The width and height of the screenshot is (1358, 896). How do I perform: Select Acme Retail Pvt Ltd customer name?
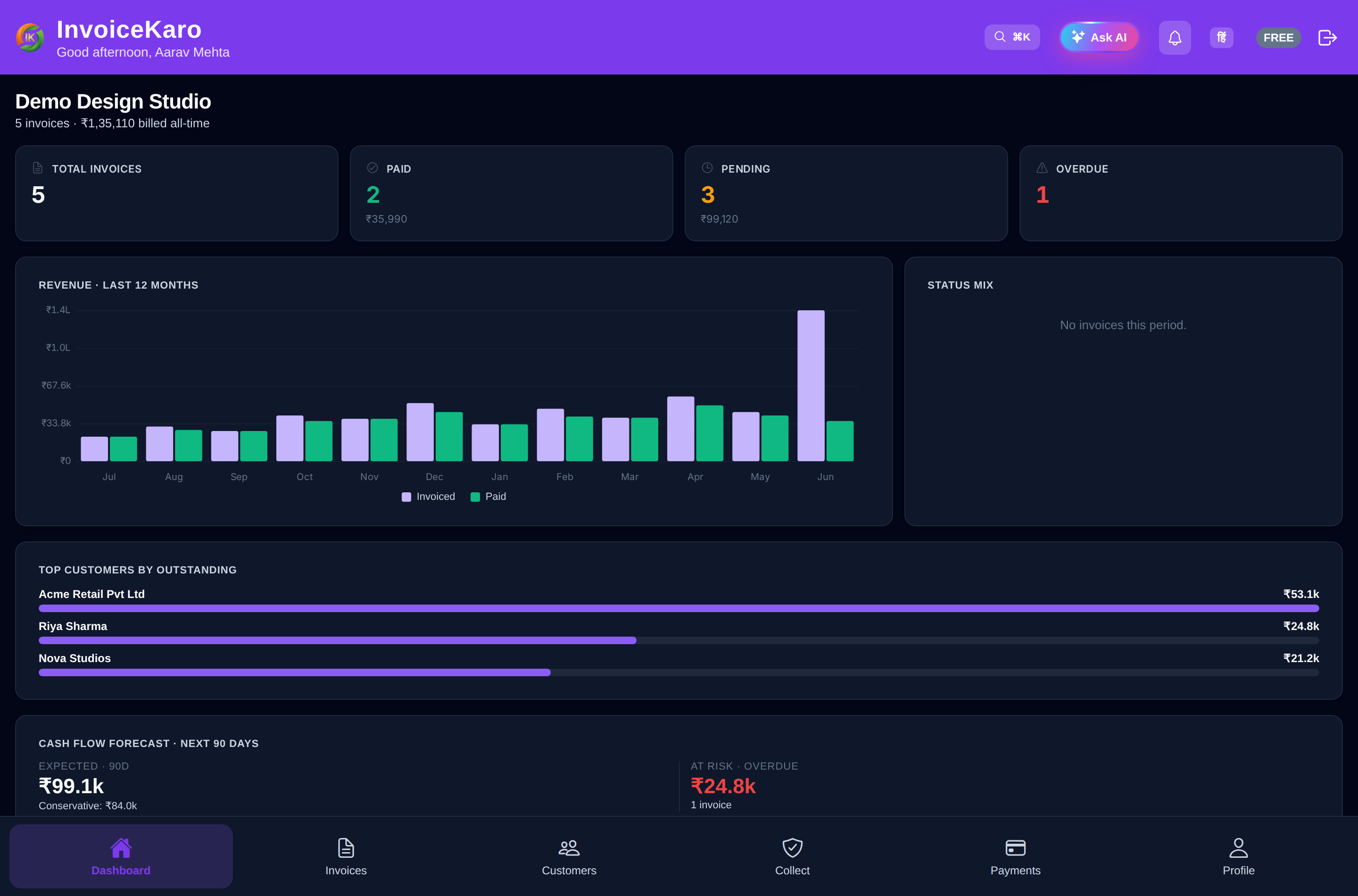coord(91,594)
